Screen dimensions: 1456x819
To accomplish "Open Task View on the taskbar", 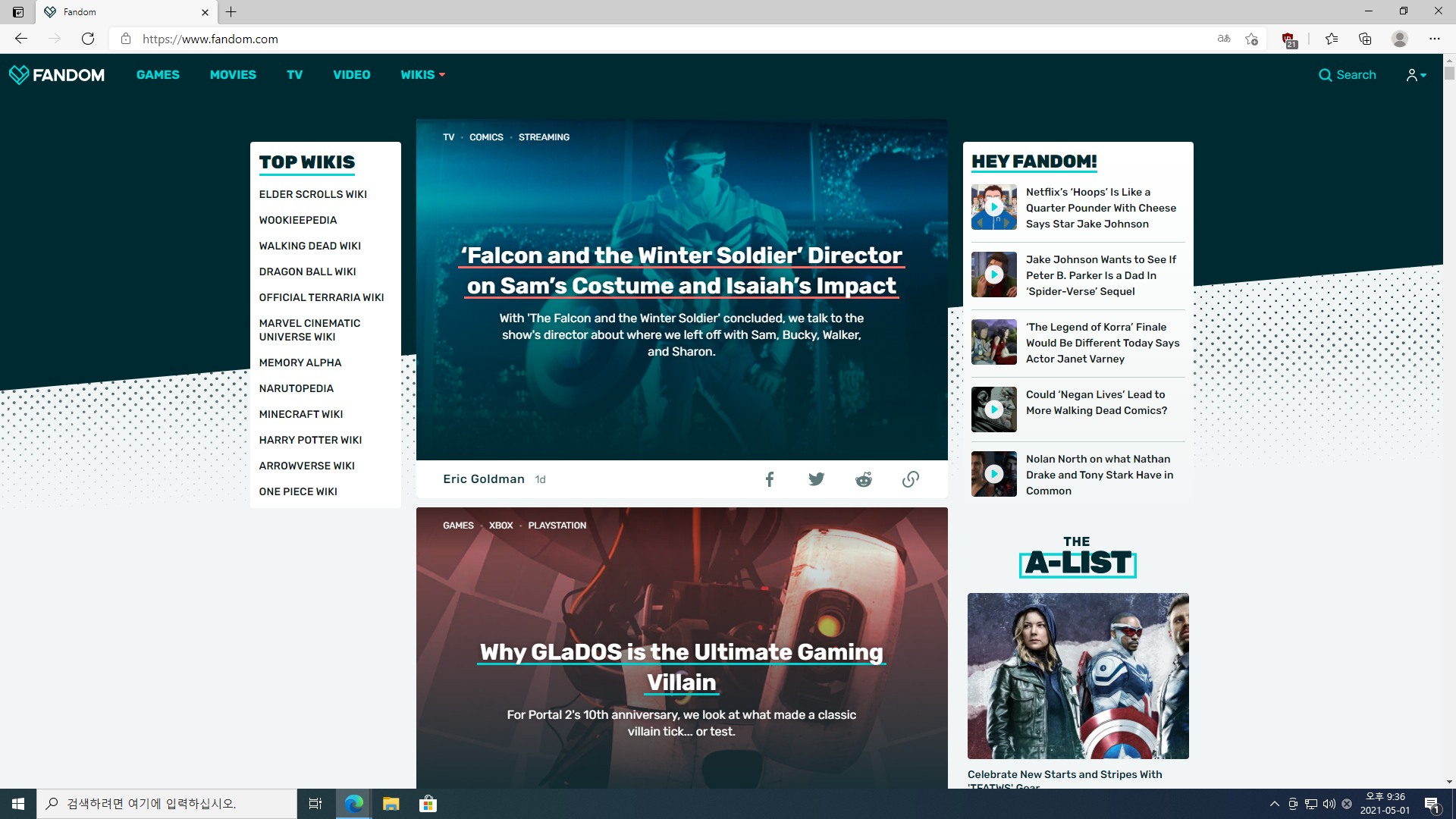I will tap(315, 804).
